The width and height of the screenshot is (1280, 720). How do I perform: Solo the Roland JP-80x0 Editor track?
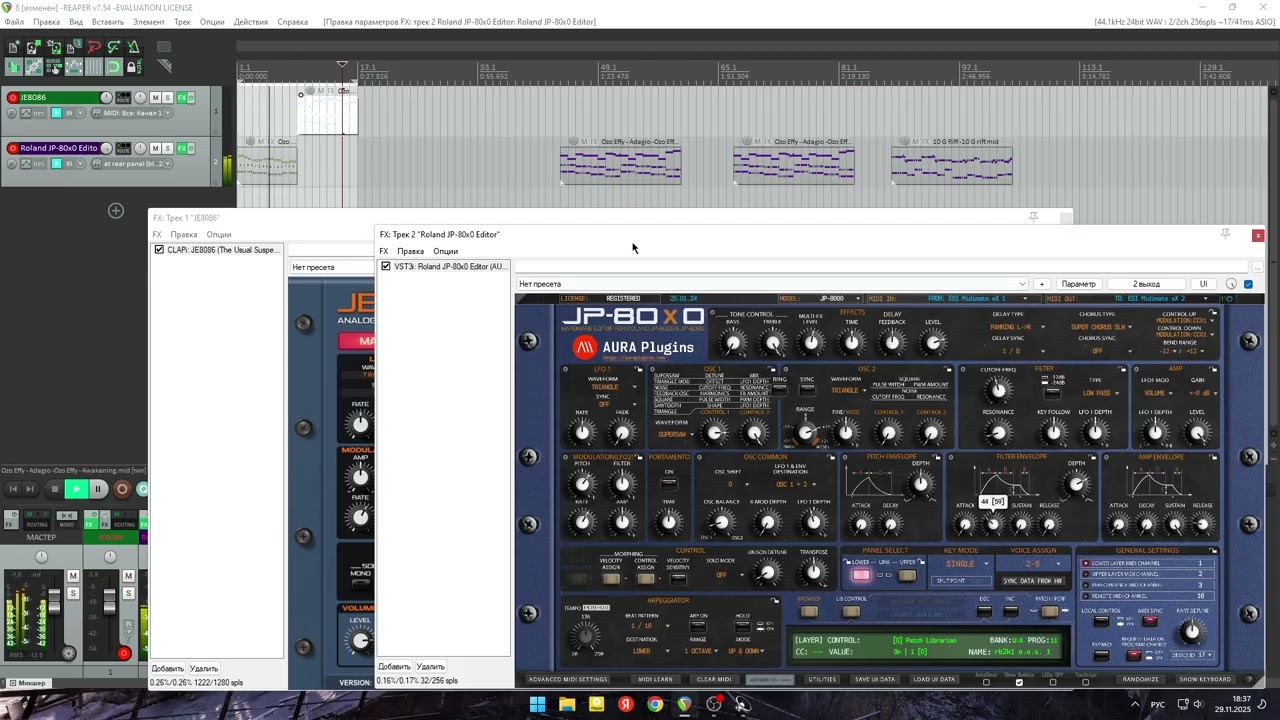[167, 148]
